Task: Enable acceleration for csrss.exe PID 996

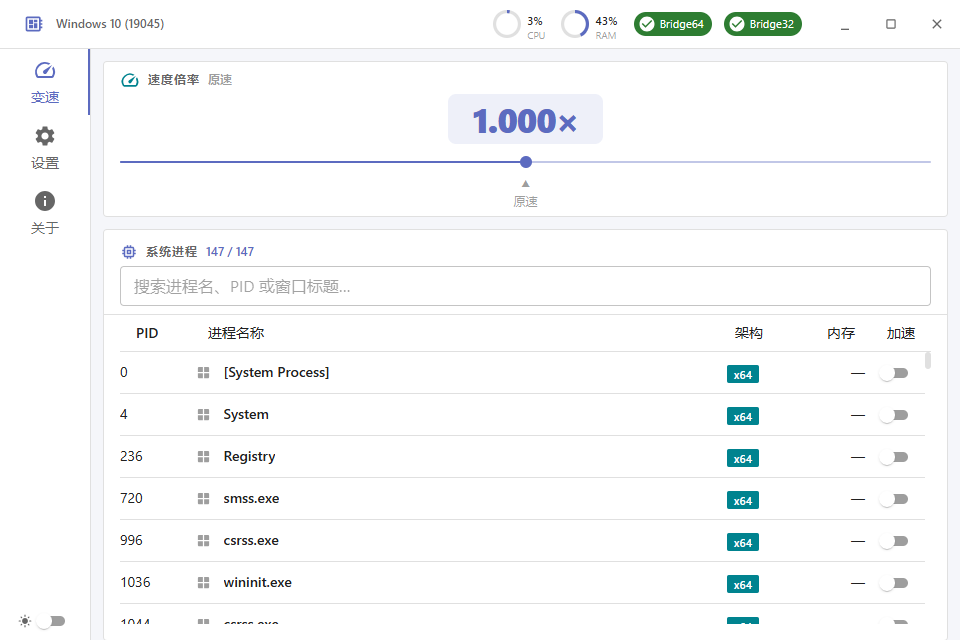Action: click(894, 541)
